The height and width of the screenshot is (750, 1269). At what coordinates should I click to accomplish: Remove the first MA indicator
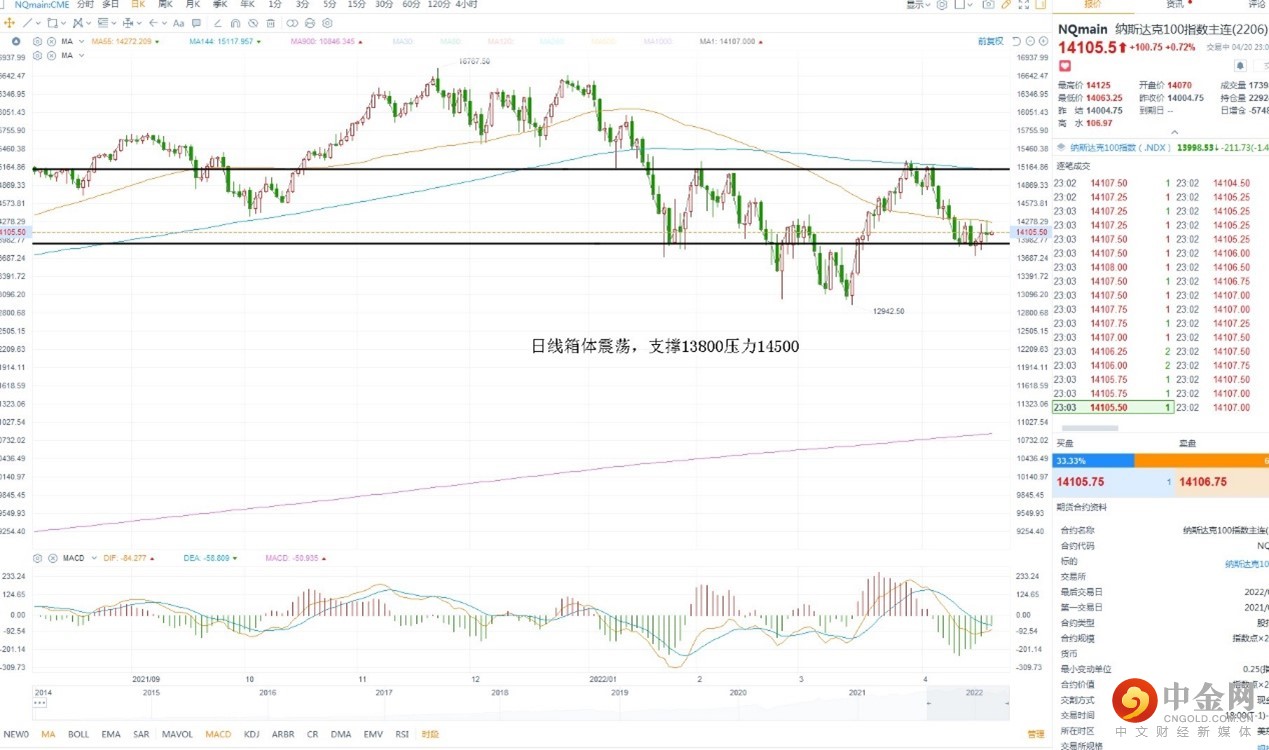pyautogui.click(x=51, y=41)
